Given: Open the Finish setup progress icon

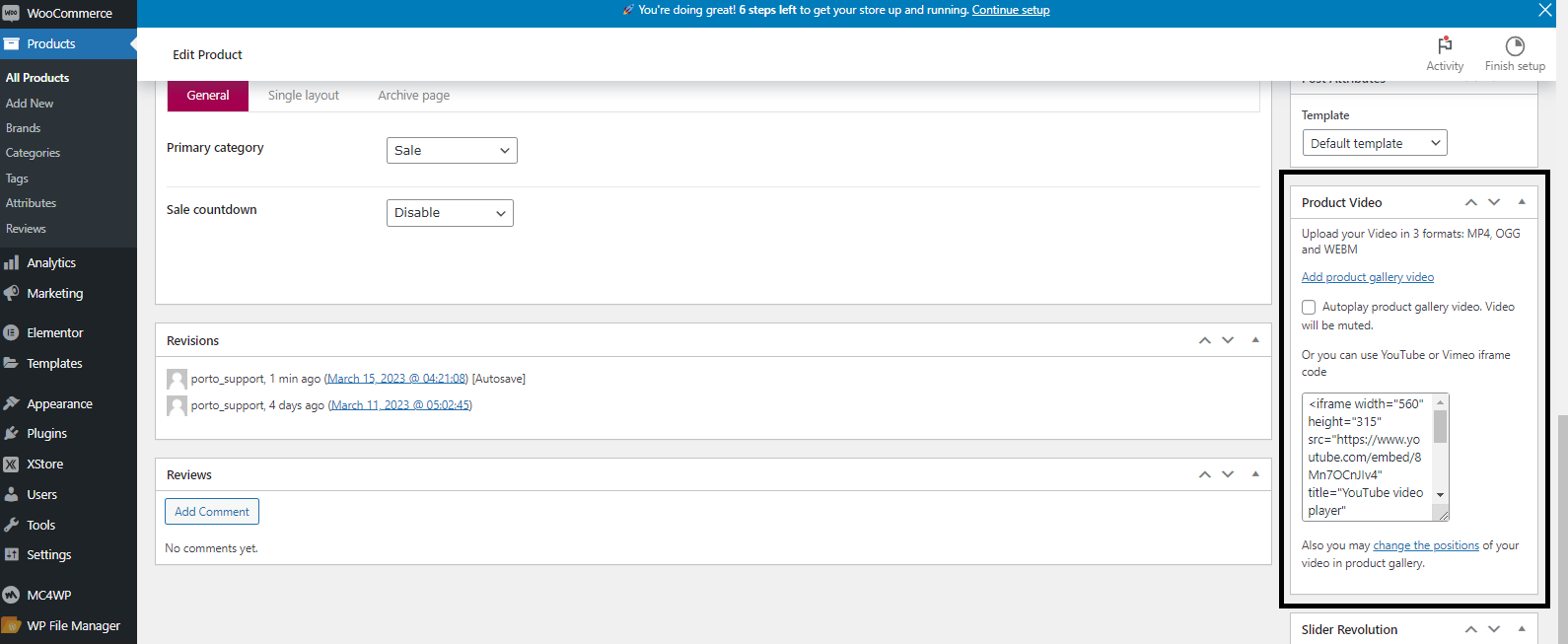Looking at the screenshot, I should [x=1515, y=46].
